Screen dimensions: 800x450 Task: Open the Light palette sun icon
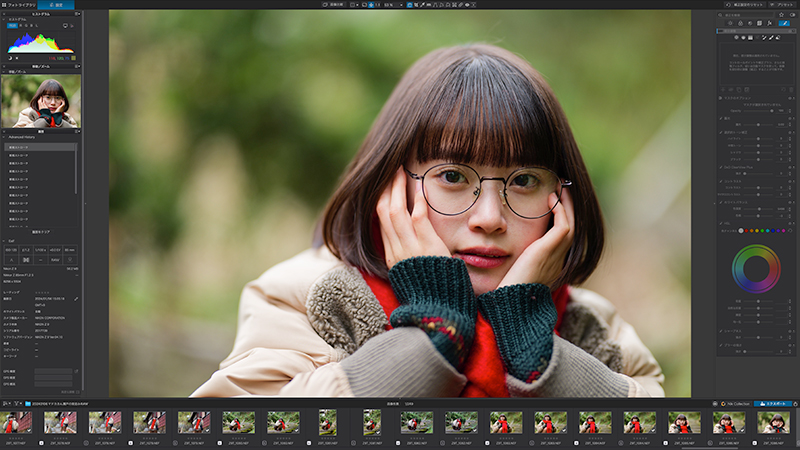point(730,23)
